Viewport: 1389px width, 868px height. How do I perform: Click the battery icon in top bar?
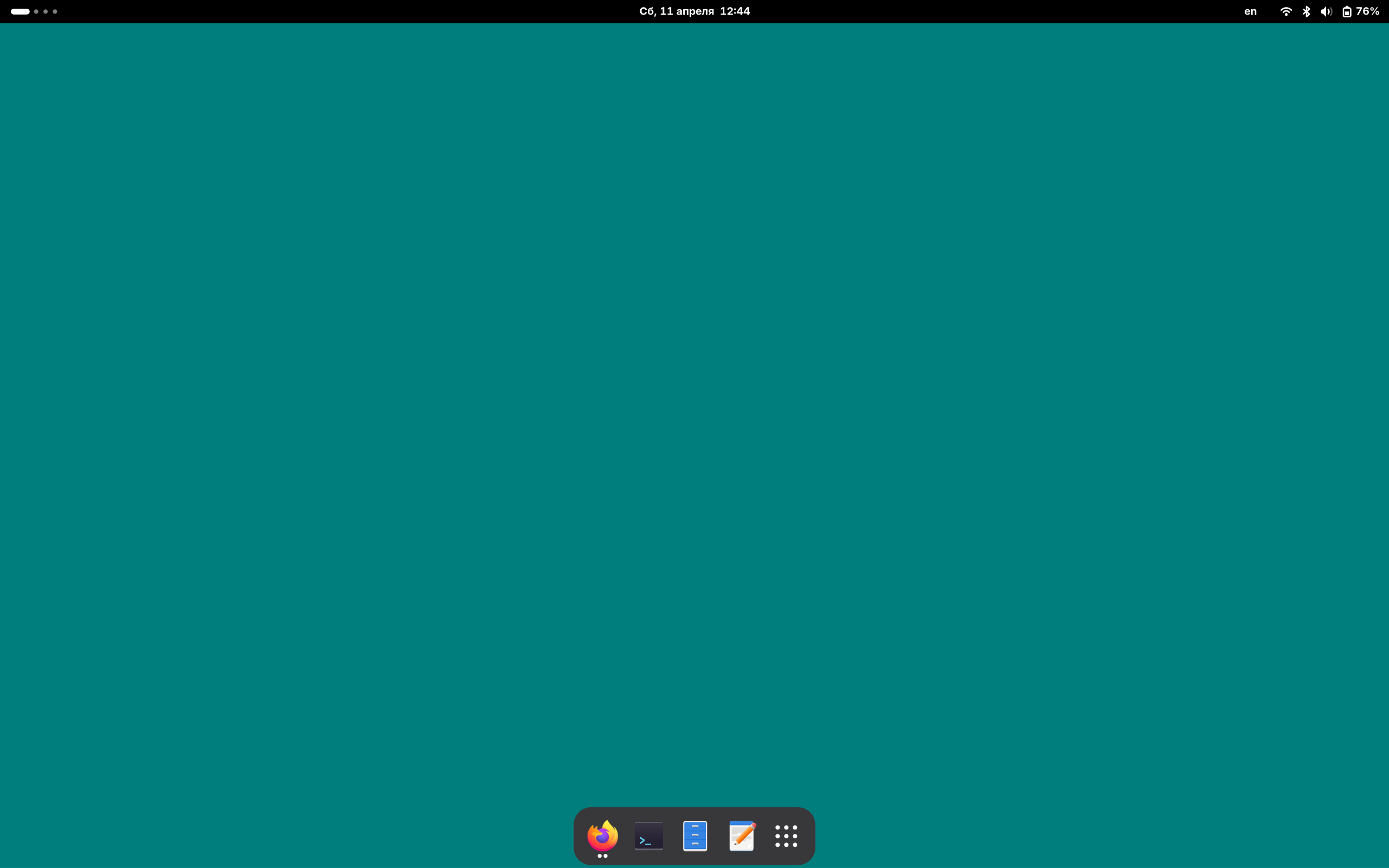coord(1347,11)
